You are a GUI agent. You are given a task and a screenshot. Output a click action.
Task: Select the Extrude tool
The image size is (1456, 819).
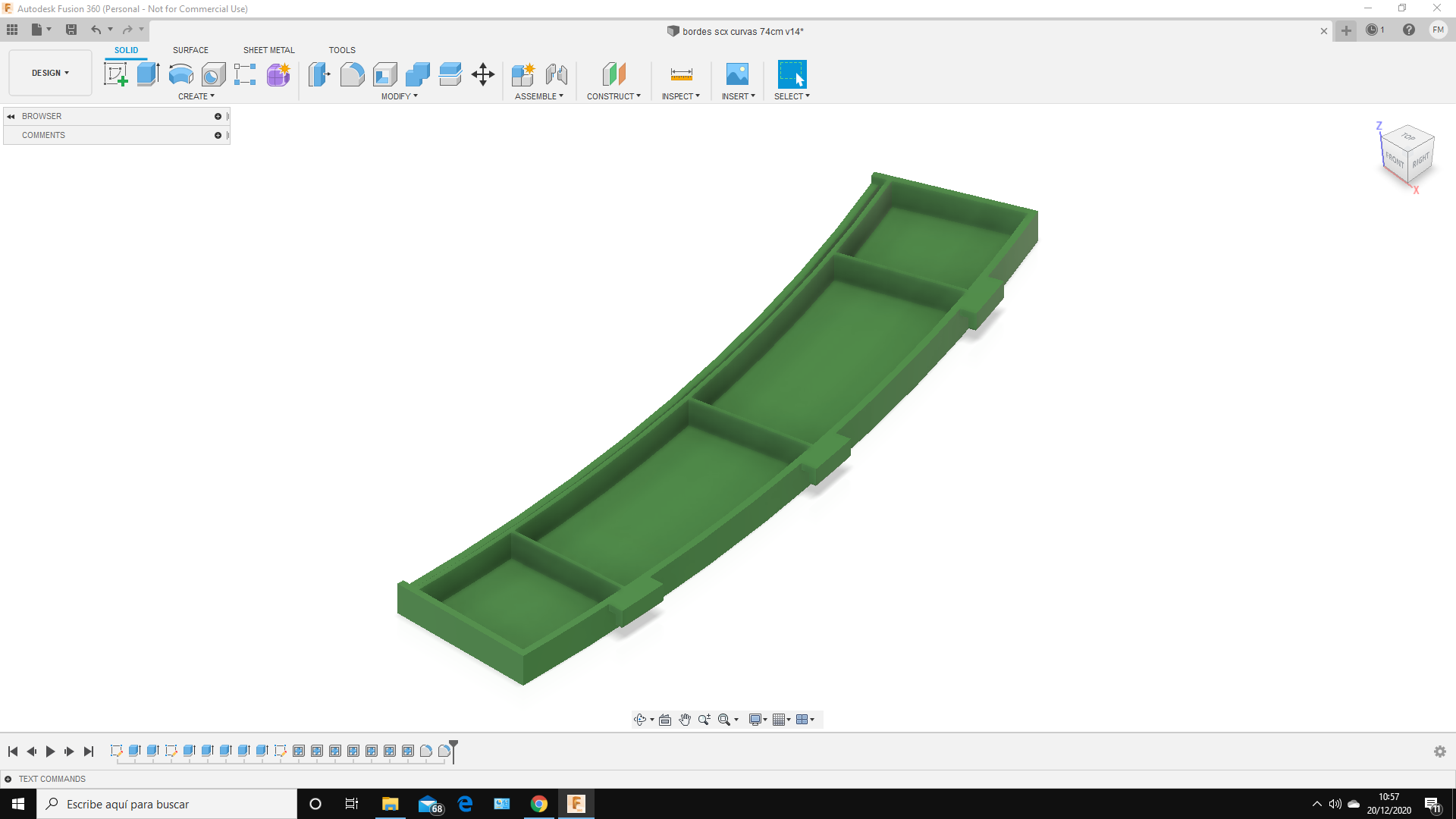tap(146, 74)
